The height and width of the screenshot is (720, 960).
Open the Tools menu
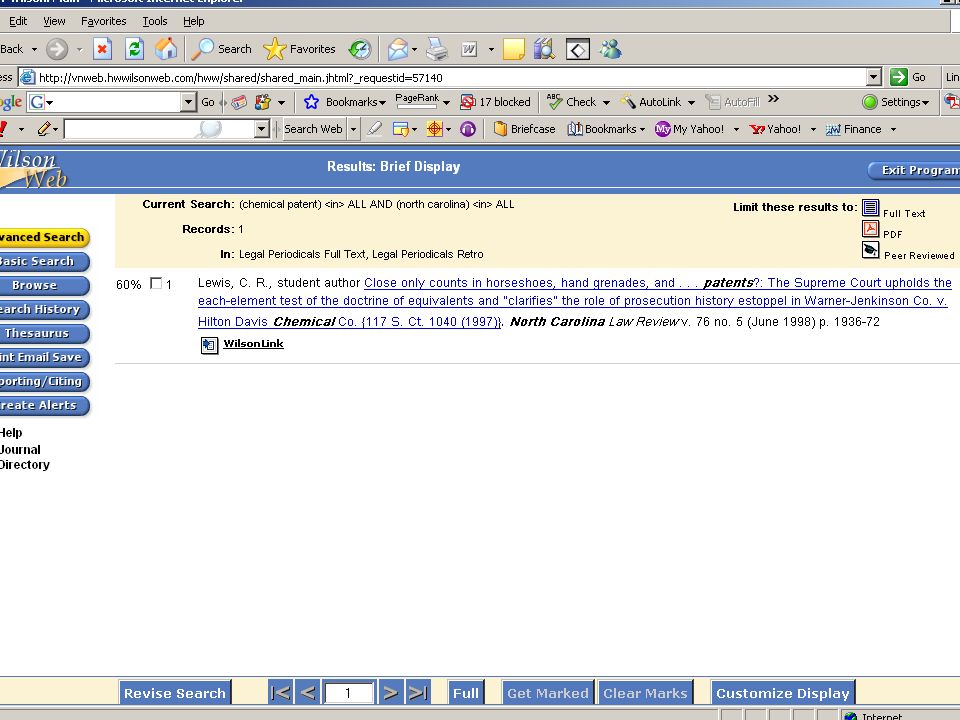154,21
